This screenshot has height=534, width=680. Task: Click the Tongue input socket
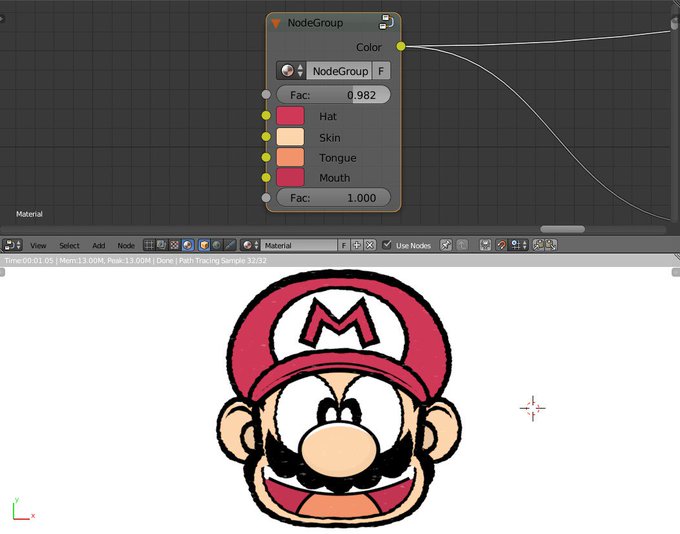[x=266, y=157]
